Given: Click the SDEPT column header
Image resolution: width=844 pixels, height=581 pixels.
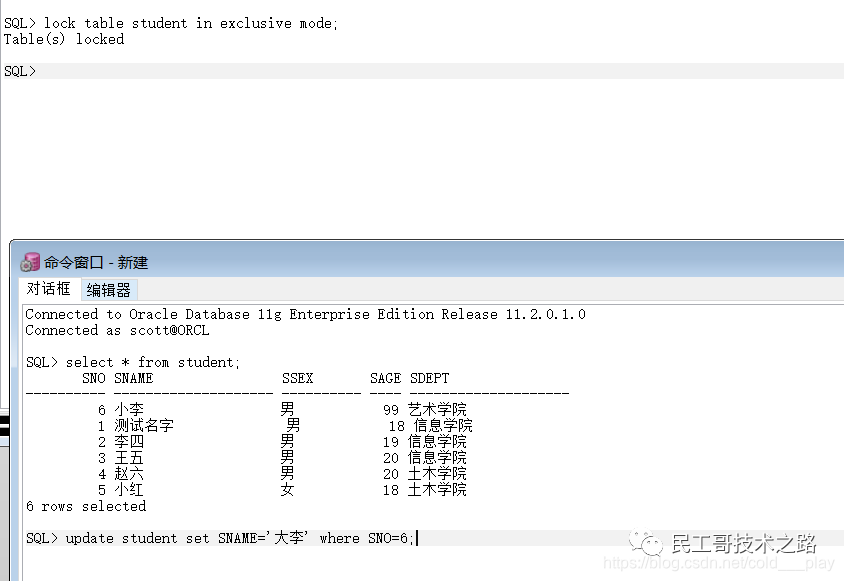Looking at the screenshot, I should (x=430, y=378).
